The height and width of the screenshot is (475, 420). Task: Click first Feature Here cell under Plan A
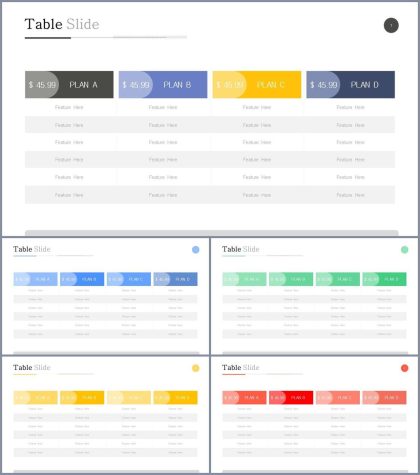point(69,107)
